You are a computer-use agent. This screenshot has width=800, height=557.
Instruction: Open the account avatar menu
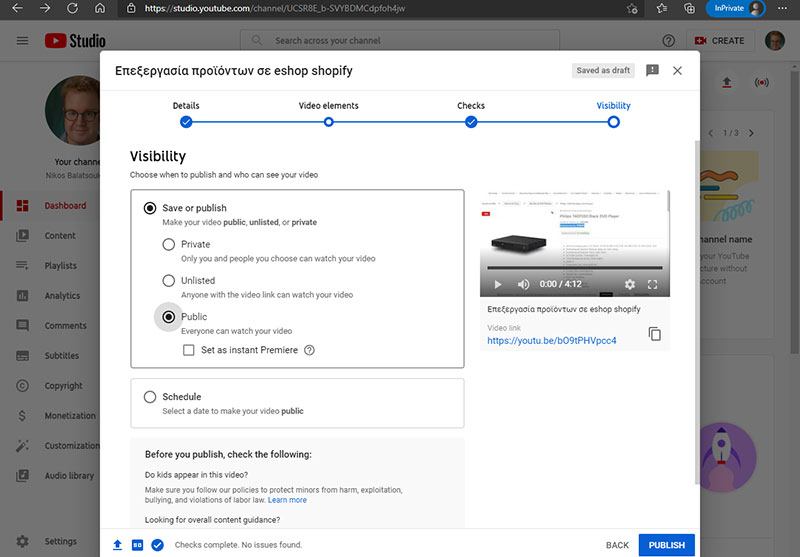pos(774,40)
